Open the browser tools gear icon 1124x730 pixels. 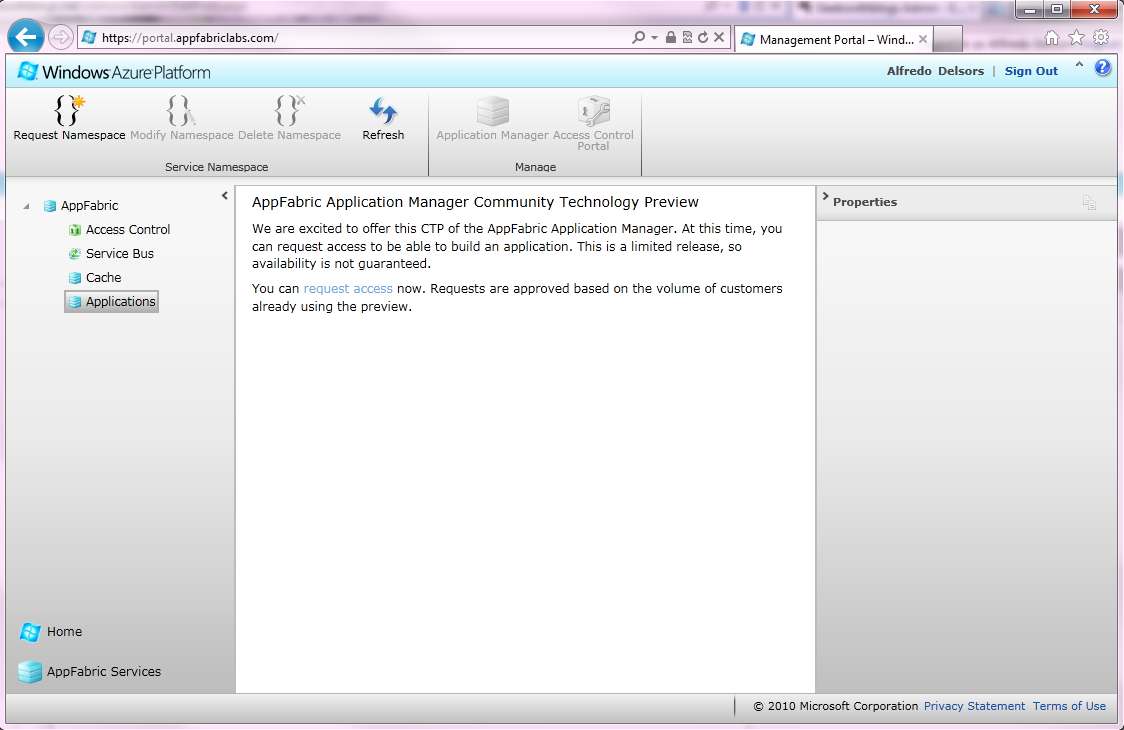coord(1101,38)
